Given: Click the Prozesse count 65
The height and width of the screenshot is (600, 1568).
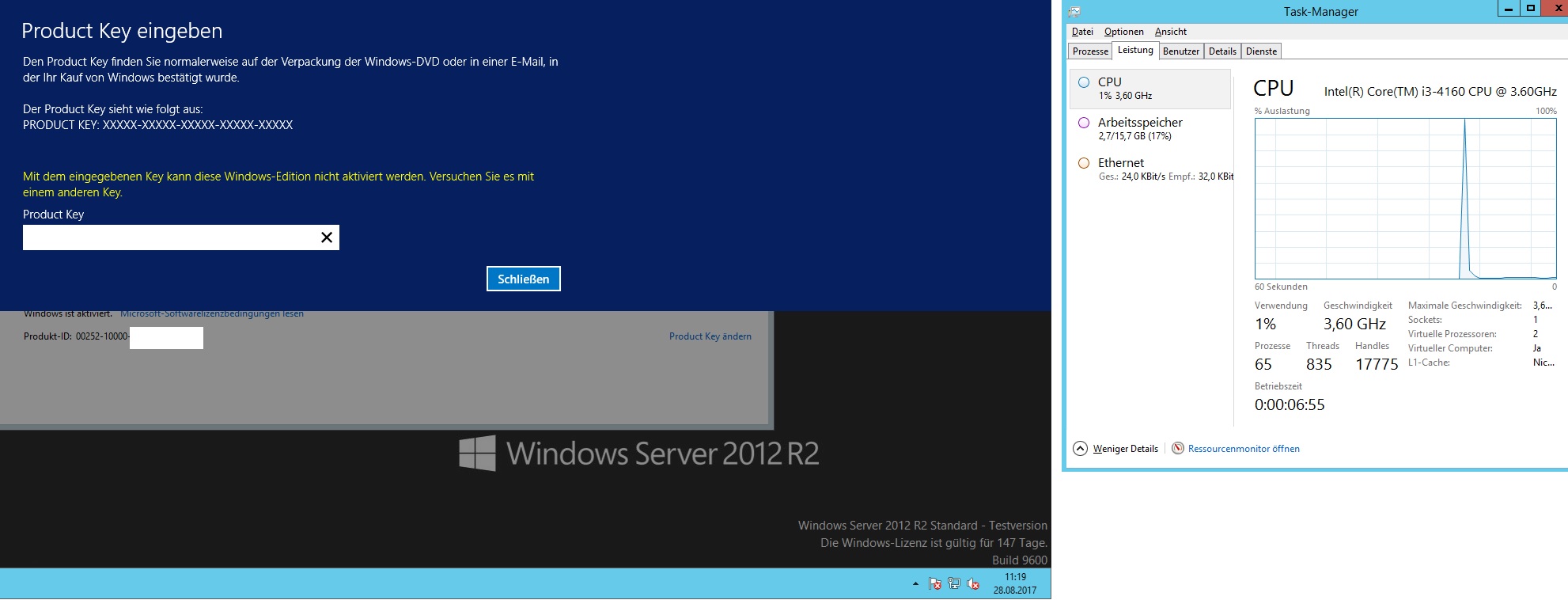Looking at the screenshot, I should [1263, 365].
